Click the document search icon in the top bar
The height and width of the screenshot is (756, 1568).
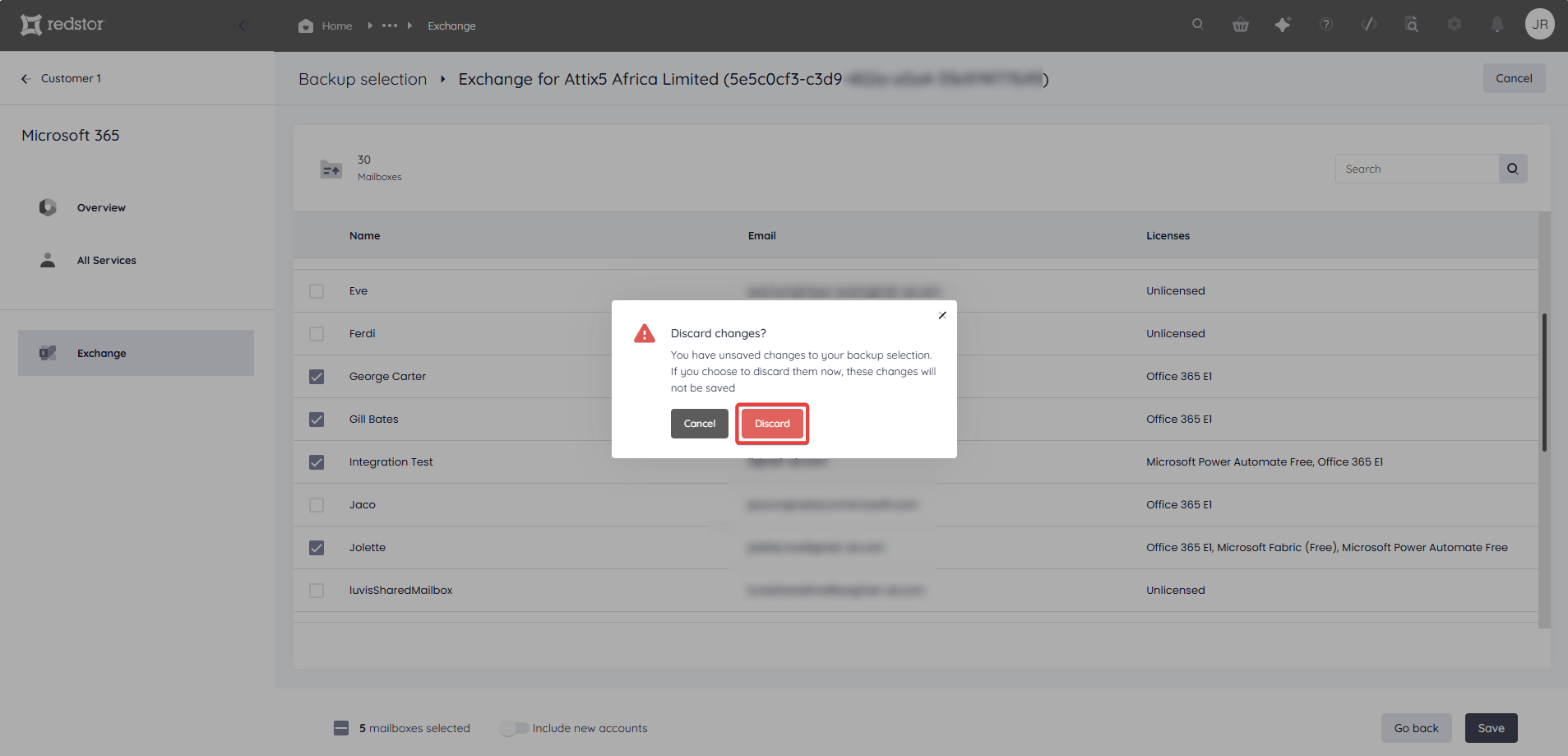[x=1412, y=25]
